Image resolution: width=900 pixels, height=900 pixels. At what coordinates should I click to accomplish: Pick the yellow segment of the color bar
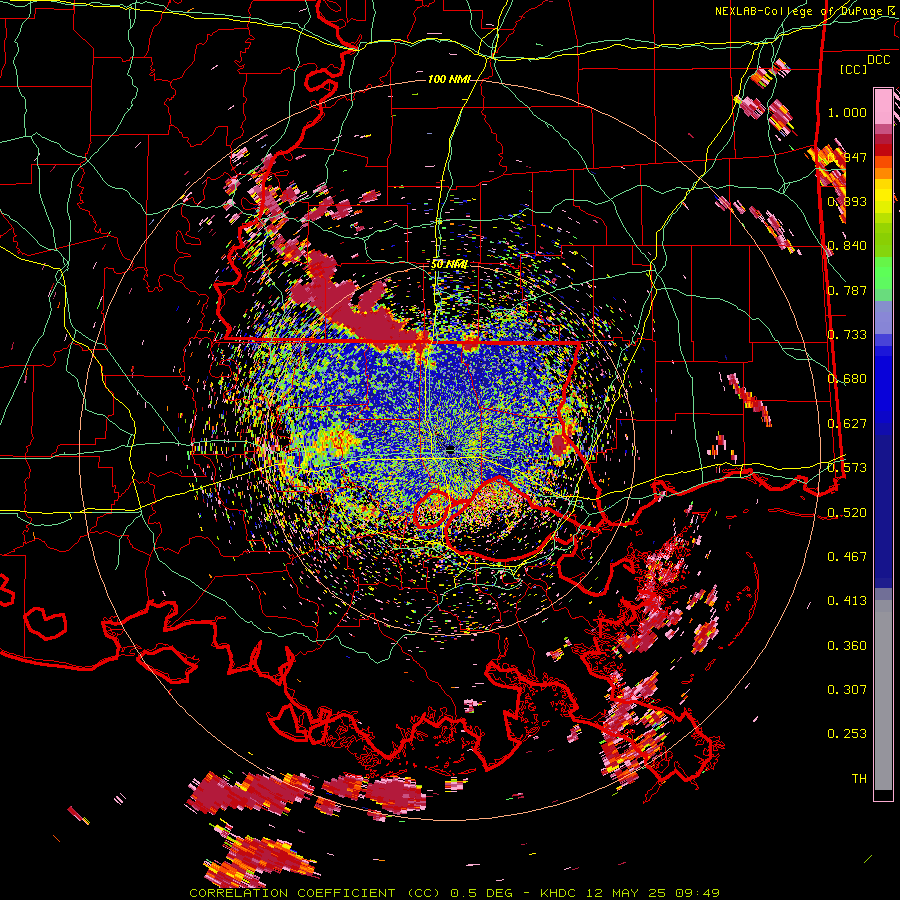click(x=883, y=197)
